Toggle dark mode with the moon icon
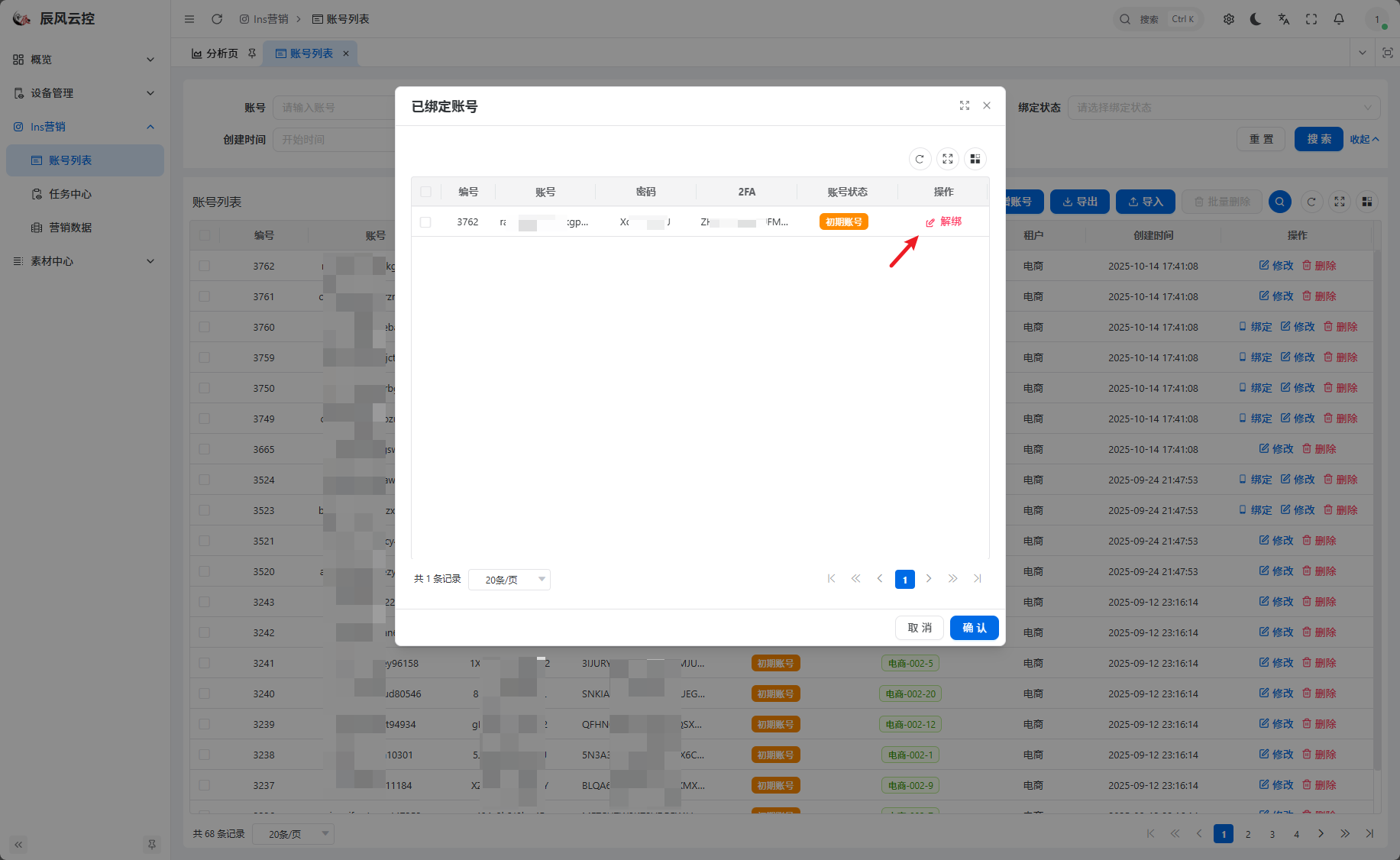This screenshot has width=1400, height=860. coord(1256,19)
